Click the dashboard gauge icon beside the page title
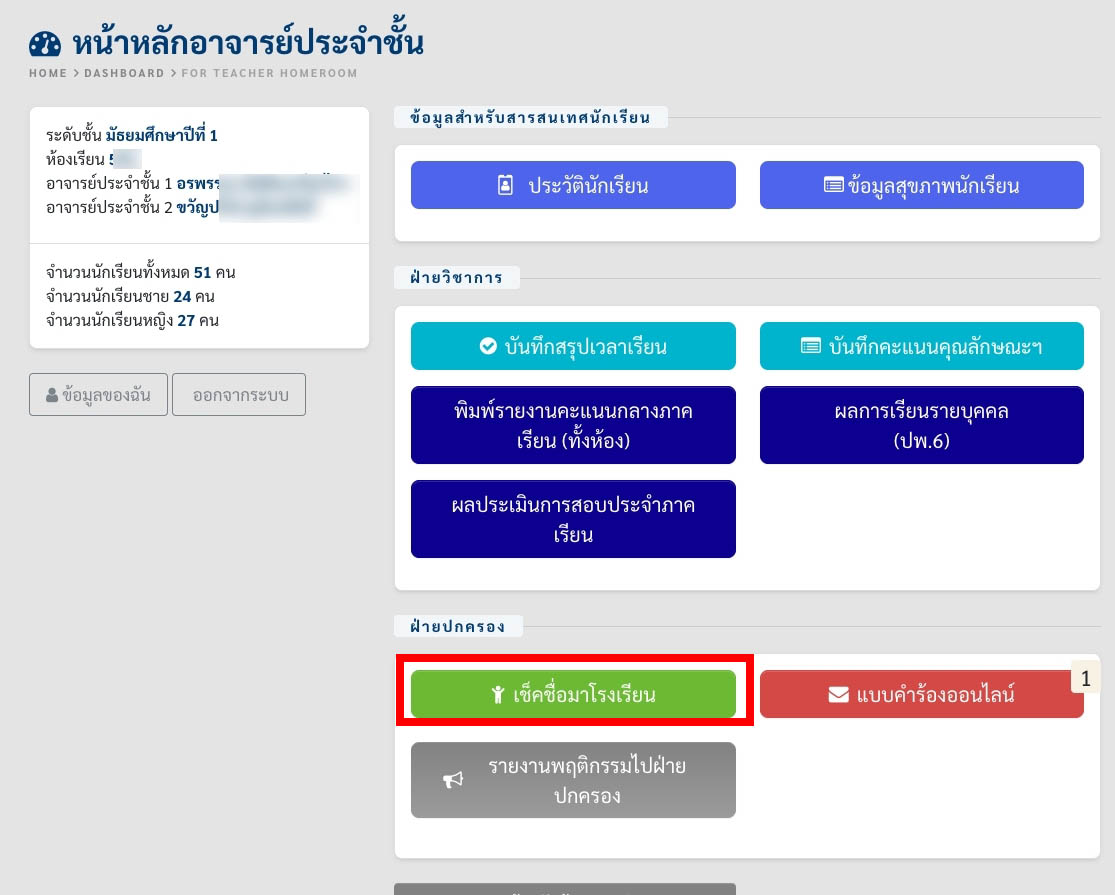Screen dimensions: 1115x895 [45, 44]
